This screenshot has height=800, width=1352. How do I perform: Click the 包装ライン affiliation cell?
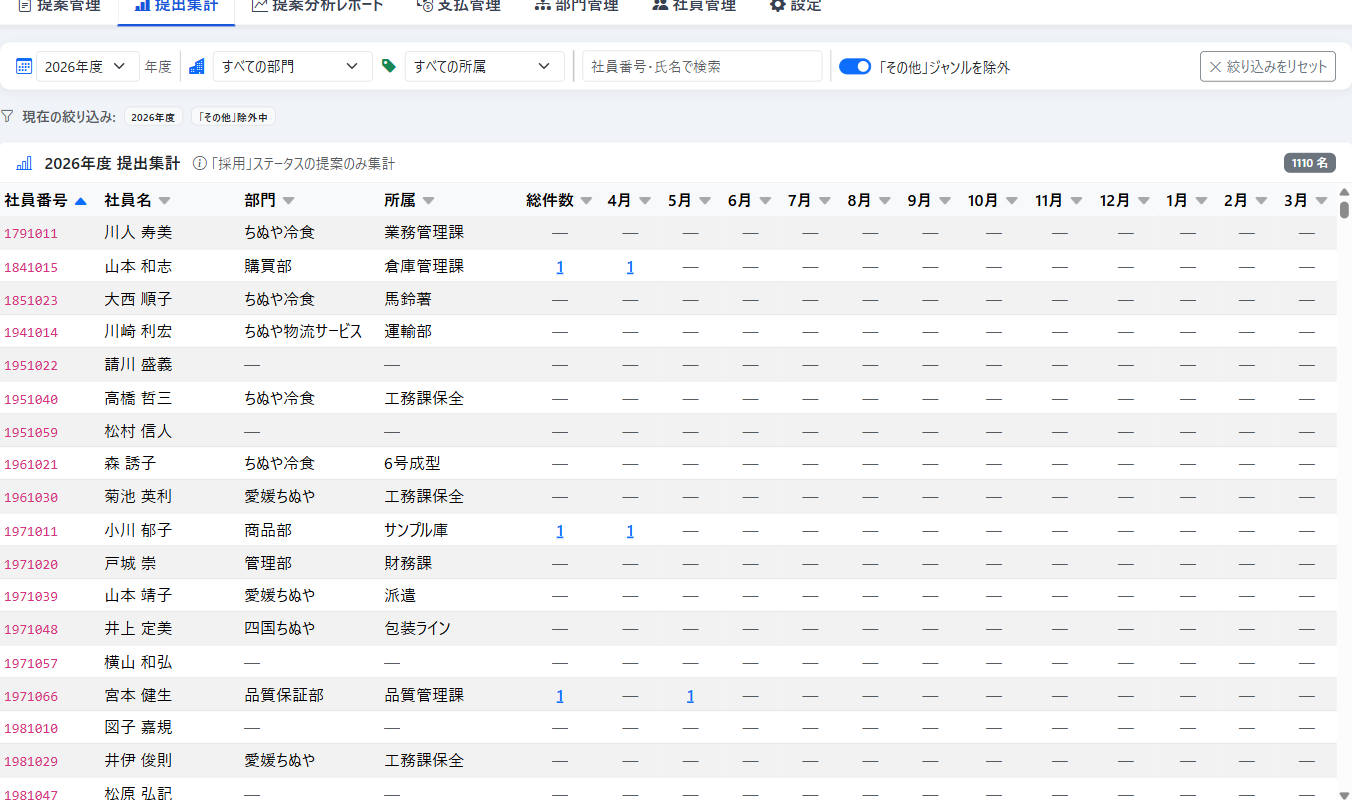417,629
